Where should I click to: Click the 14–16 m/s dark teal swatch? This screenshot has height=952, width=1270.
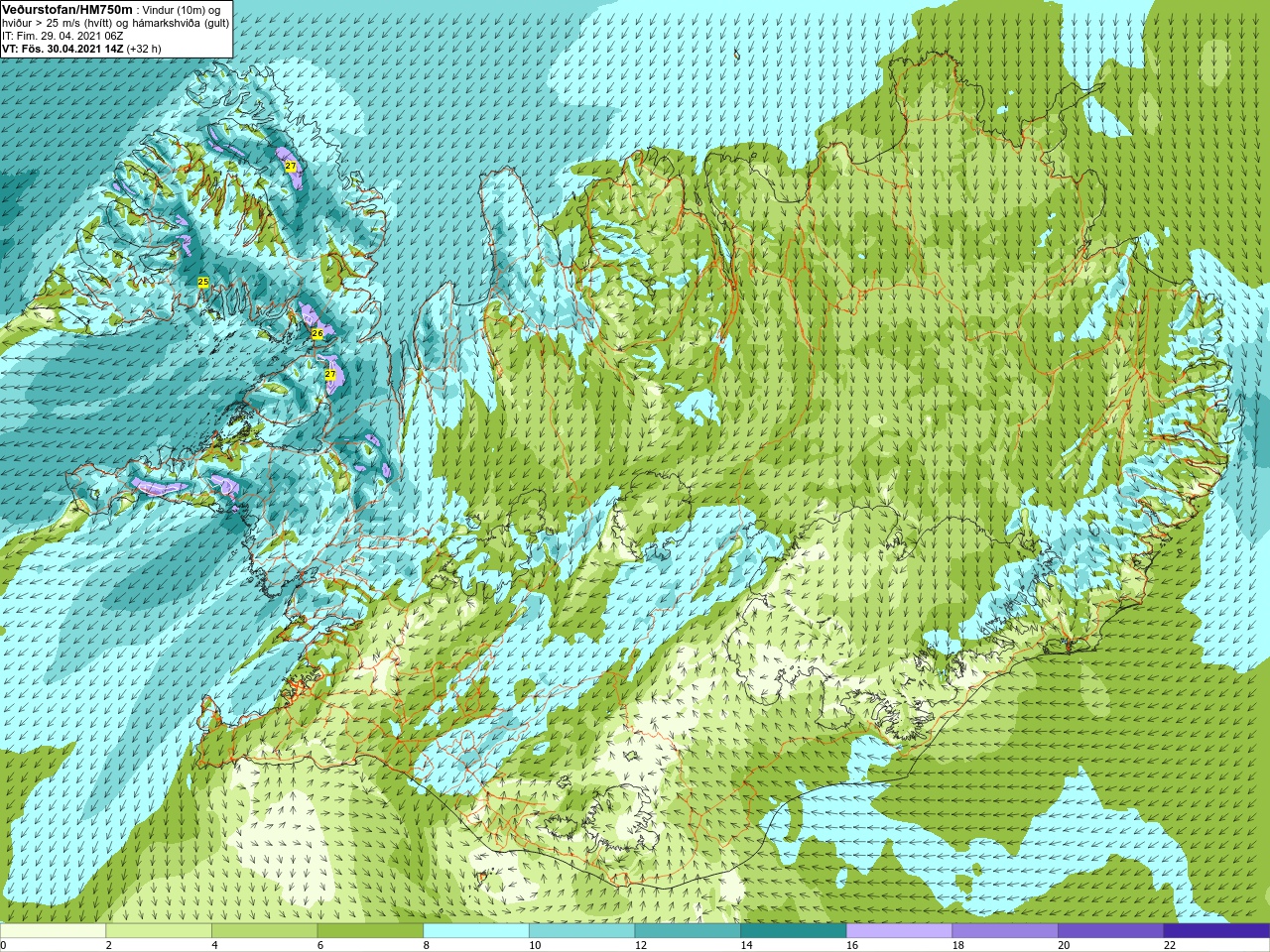click(793, 931)
